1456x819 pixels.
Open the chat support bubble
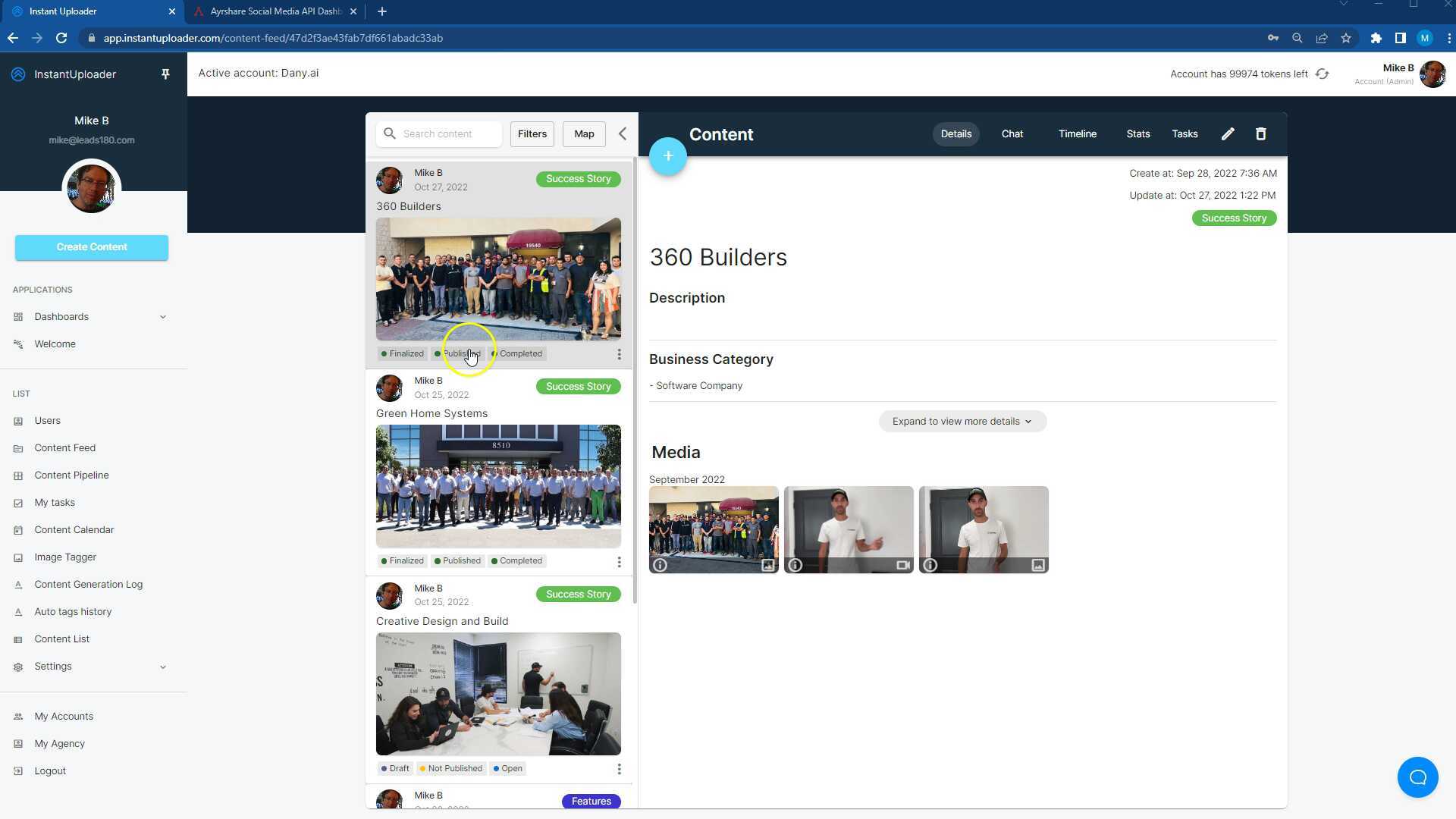pyautogui.click(x=1417, y=777)
